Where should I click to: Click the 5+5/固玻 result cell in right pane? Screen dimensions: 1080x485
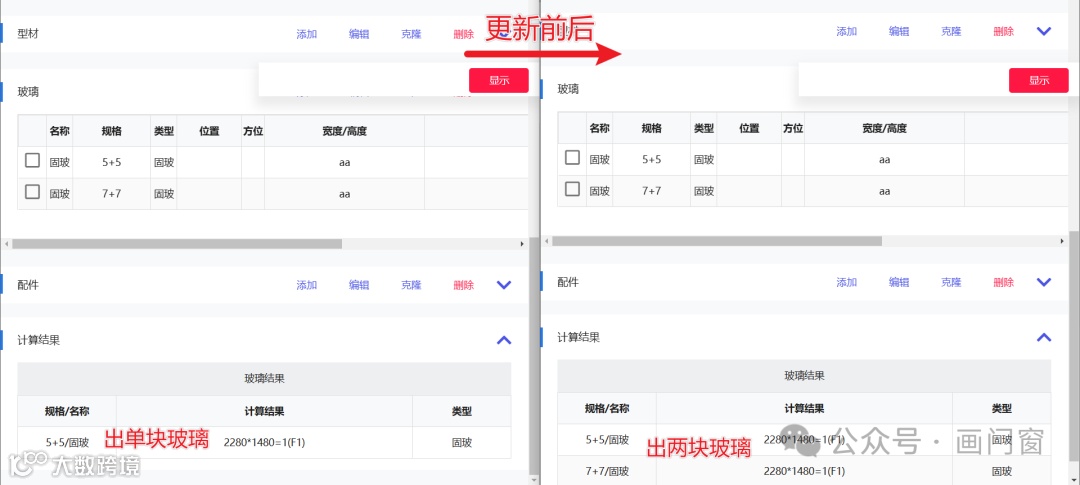(608, 440)
